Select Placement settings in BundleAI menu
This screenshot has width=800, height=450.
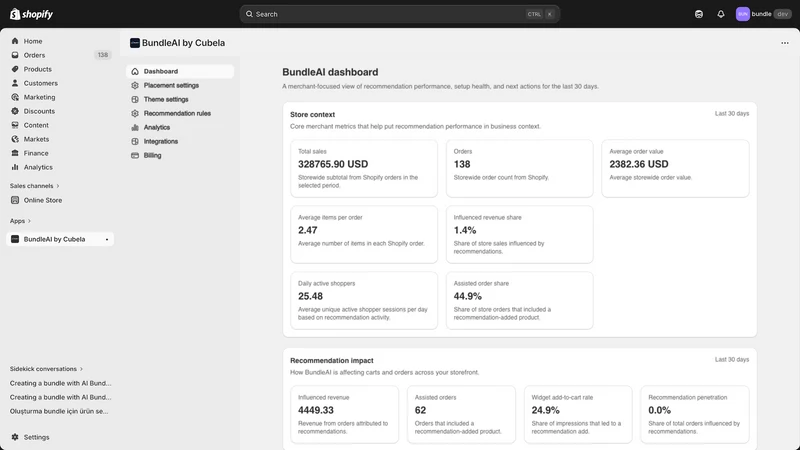pyautogui.click(x=171, y=85)
